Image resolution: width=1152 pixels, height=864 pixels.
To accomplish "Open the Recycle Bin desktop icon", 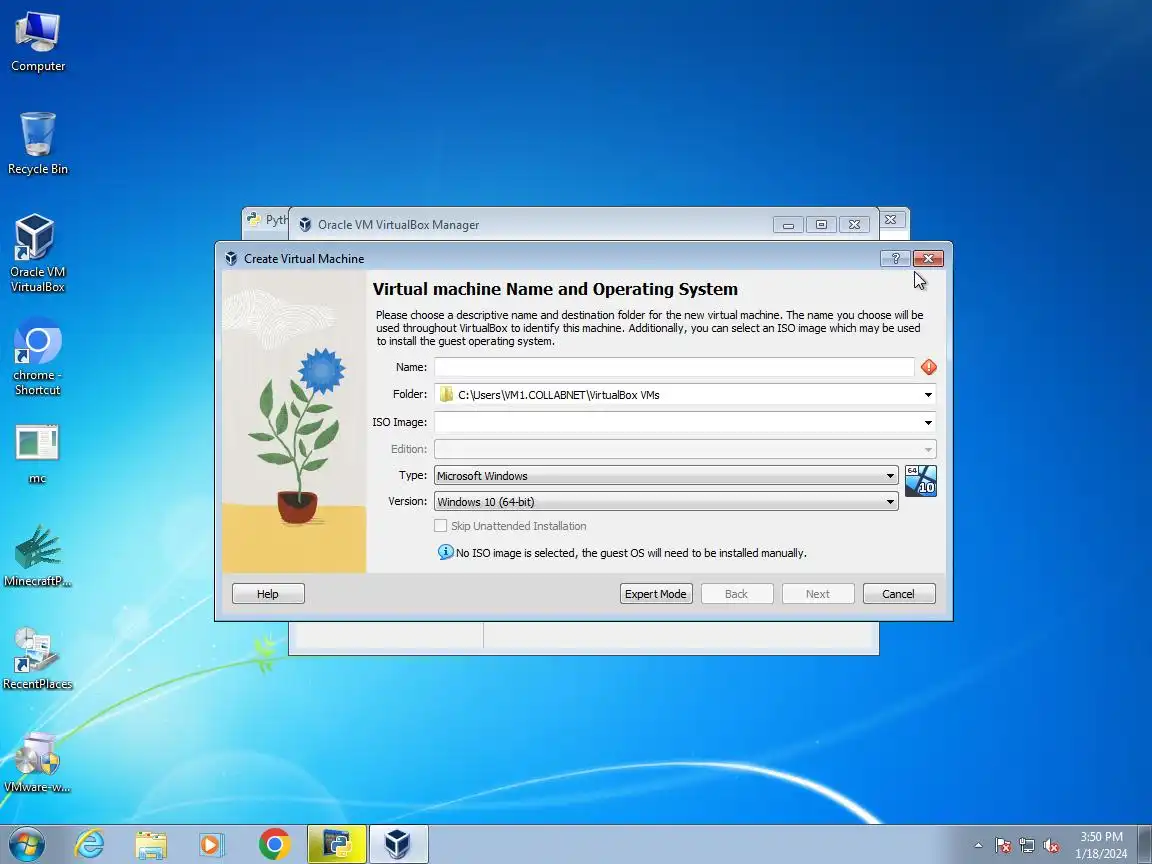I will pyautogui.click(x=37, y=144).
